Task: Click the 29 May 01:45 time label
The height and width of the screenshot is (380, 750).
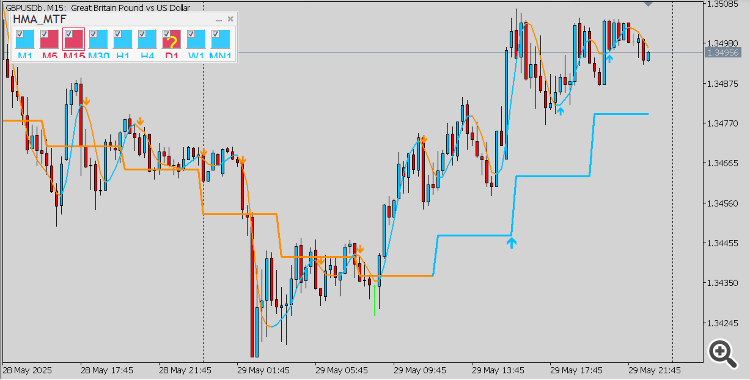Action: [264, 370]
